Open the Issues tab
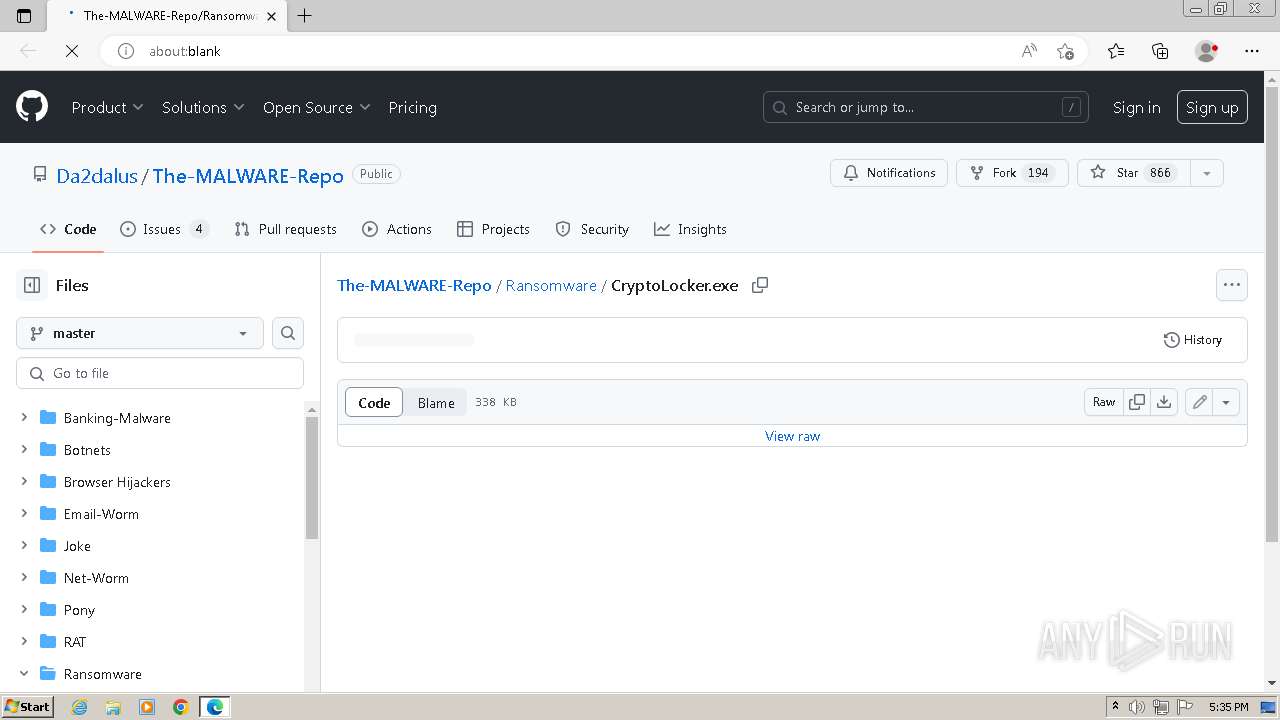 click(x=164, y=229)
